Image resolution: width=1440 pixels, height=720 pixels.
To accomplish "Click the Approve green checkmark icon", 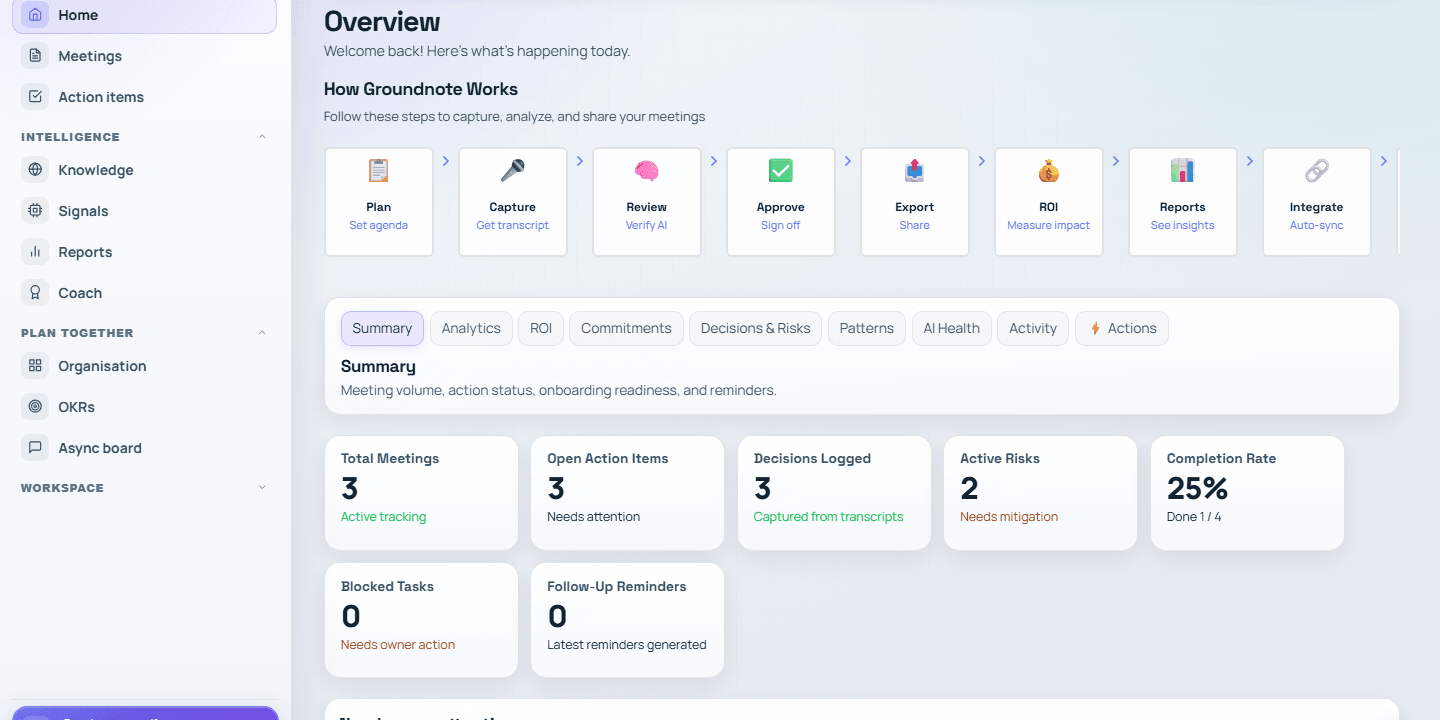I will (781, 171).
